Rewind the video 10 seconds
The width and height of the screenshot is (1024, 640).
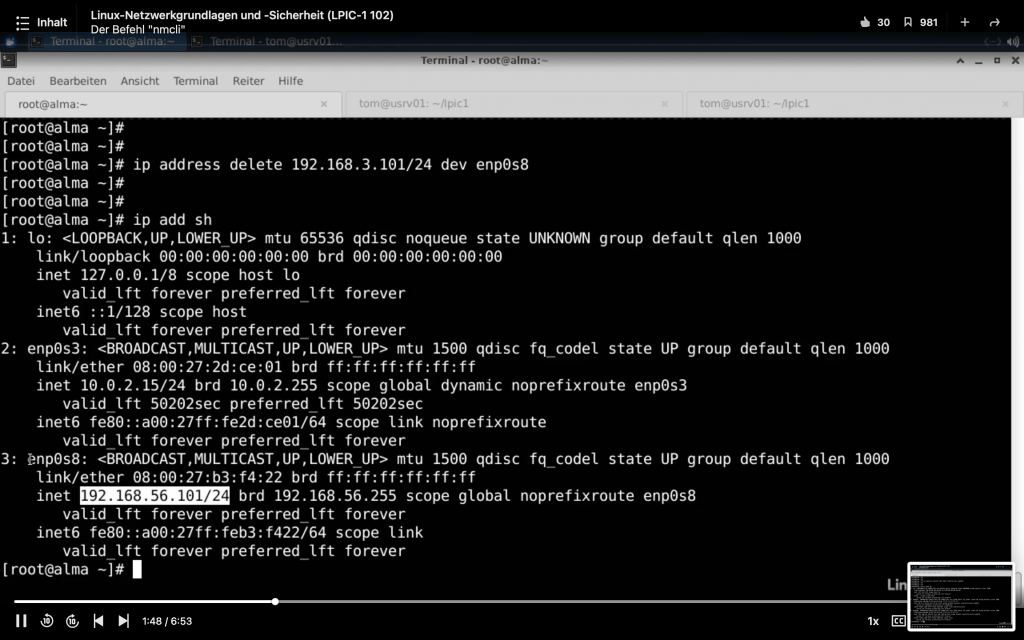coord(47,621)
